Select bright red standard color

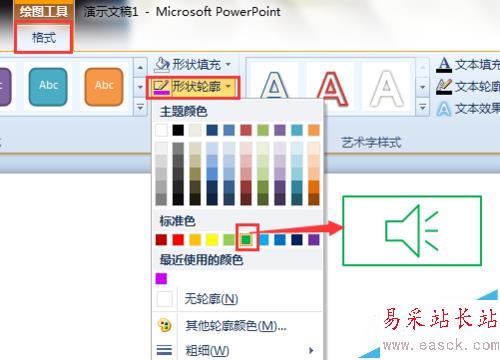click(x=178, y=240)
